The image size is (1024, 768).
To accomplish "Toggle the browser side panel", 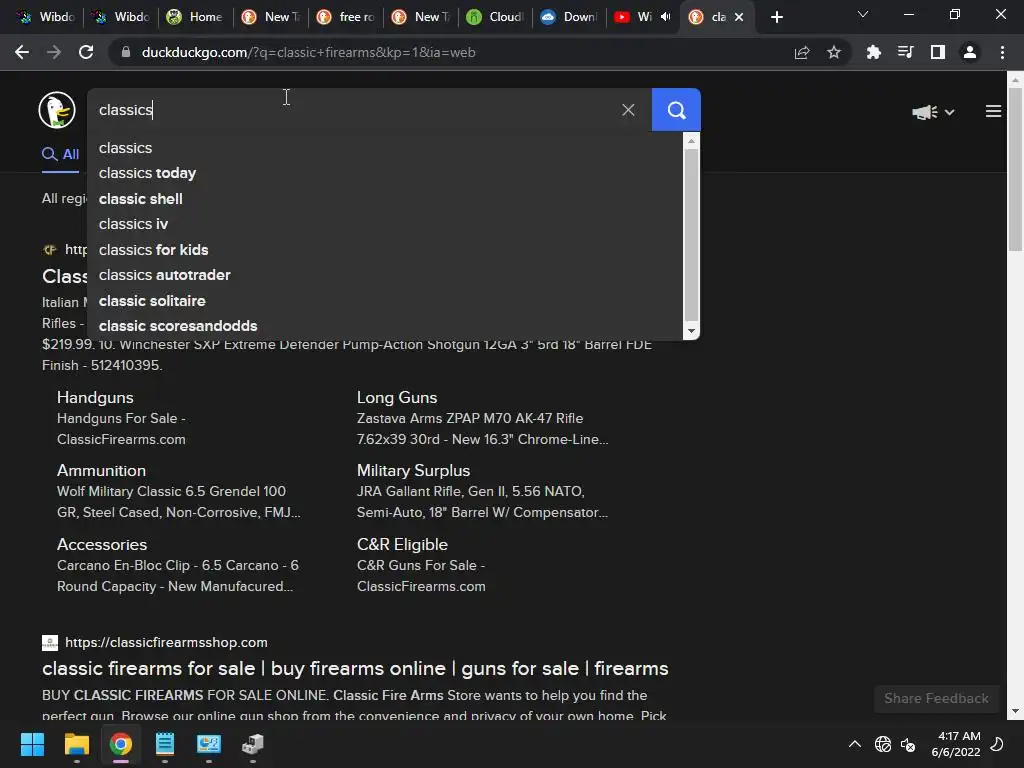I will [938, 52].
